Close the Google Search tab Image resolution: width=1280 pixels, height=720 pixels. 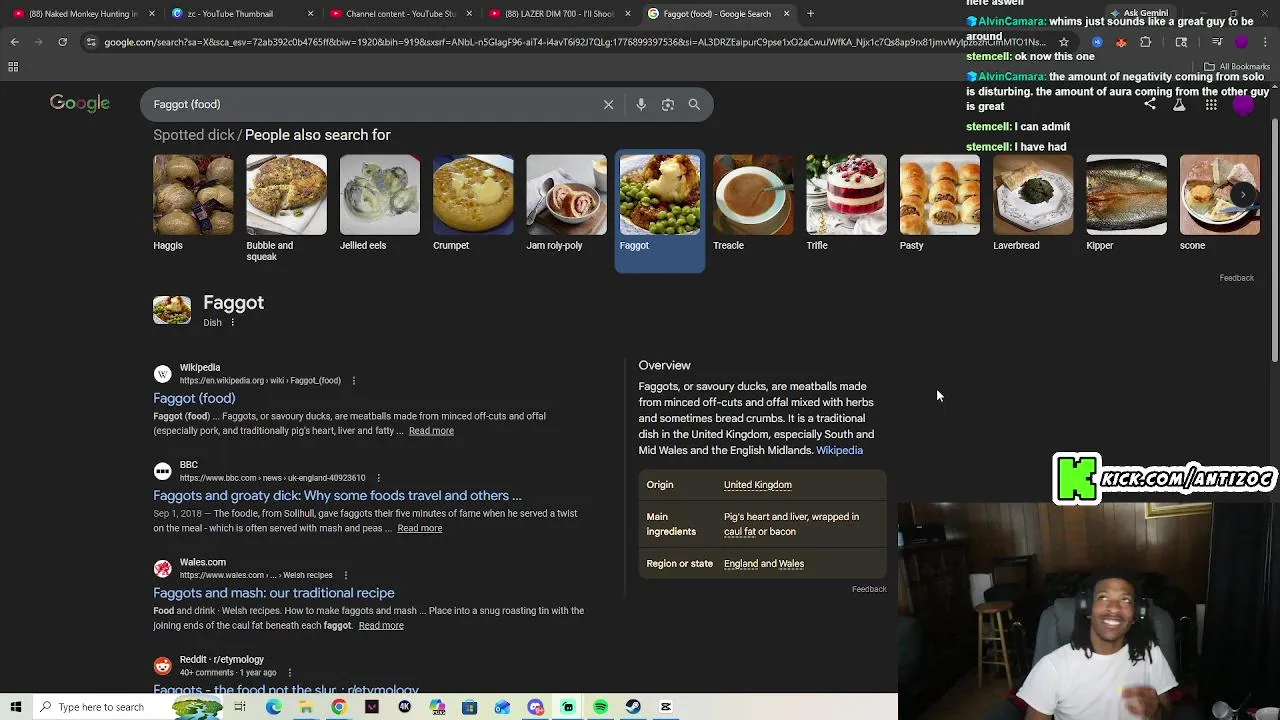click(x=786, y=14)
